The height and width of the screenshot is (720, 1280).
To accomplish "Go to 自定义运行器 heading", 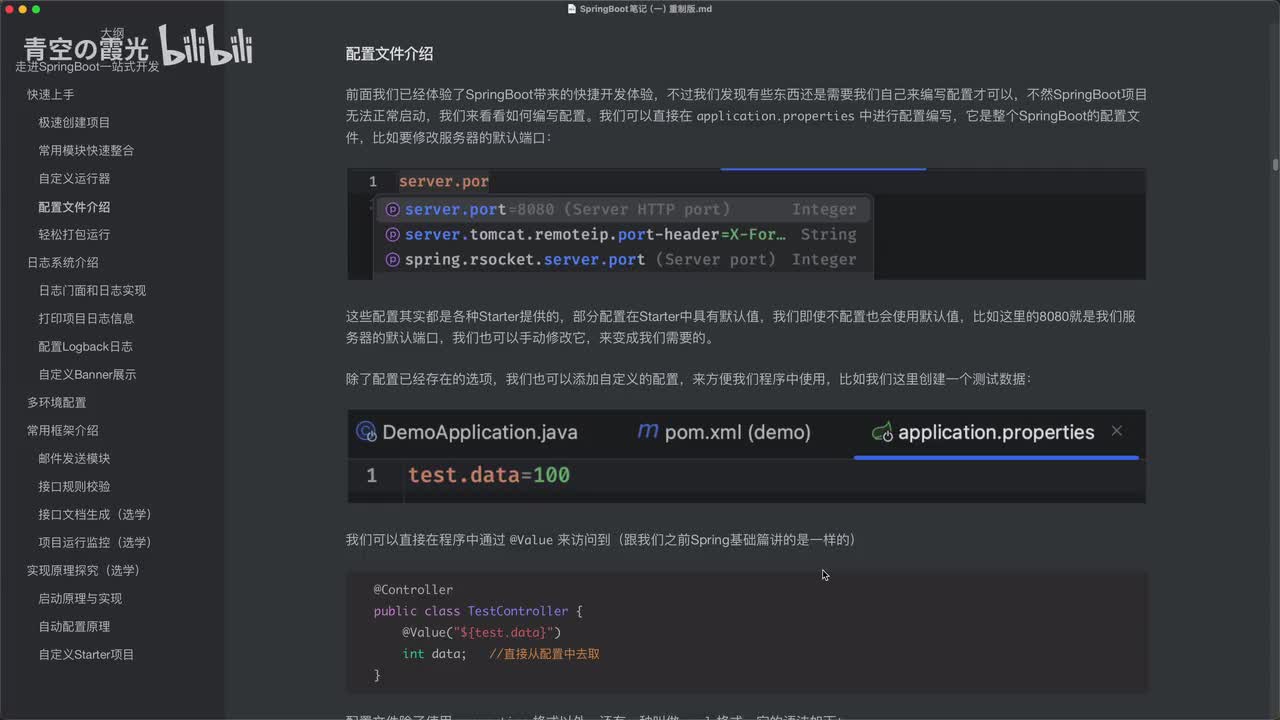I will pos(74,178).
